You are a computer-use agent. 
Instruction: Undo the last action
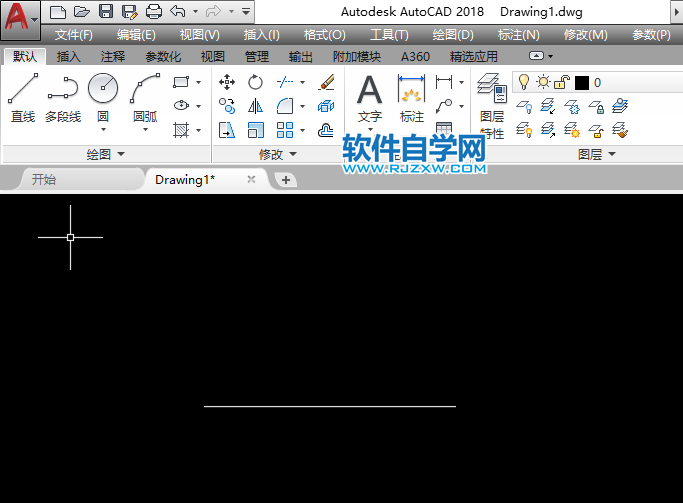click(x=178, y=11)
